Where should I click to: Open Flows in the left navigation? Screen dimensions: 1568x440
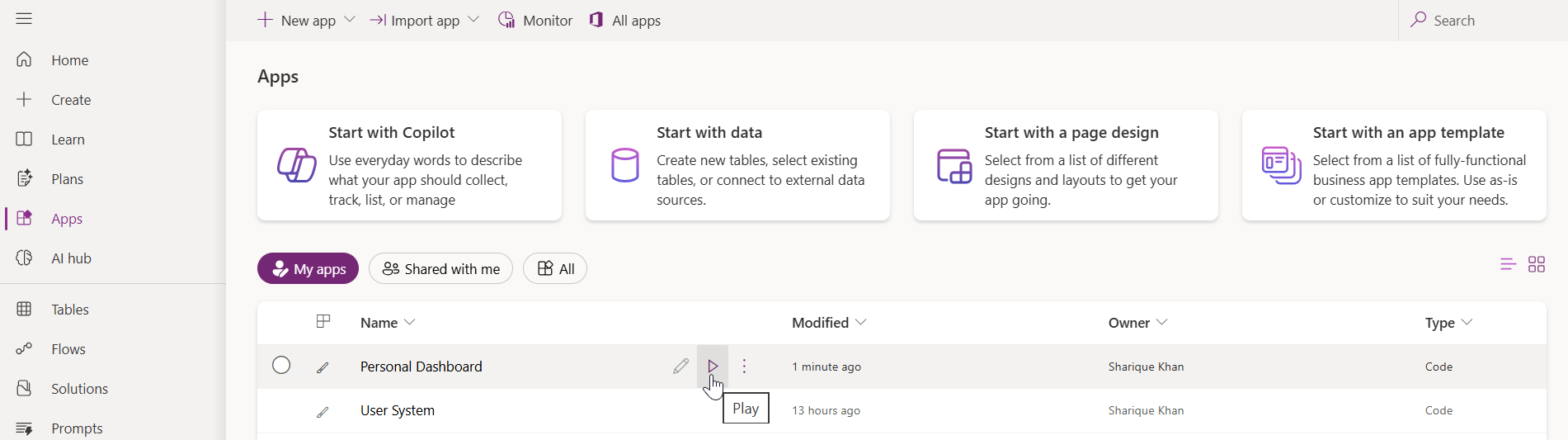[x=68, y=349]
